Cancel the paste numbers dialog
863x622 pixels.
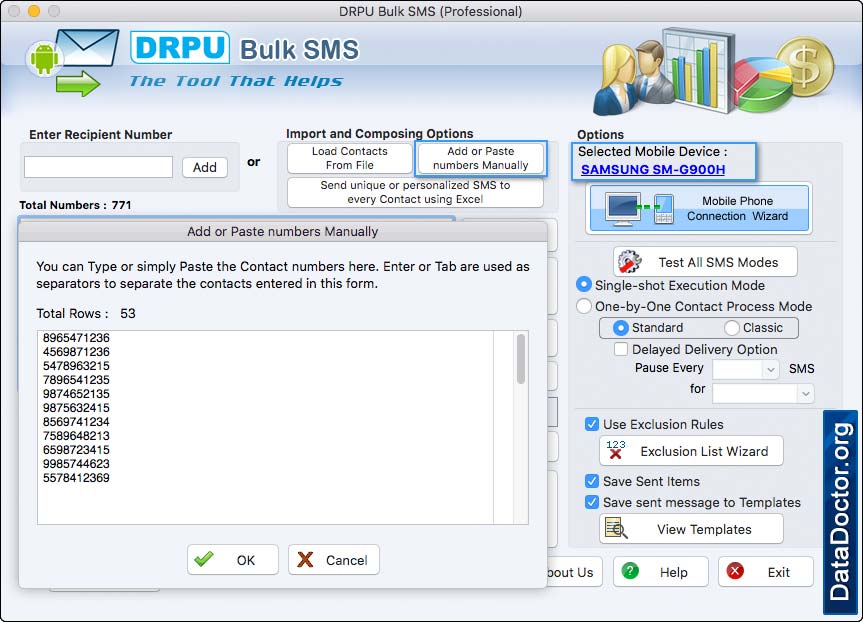[334, 560]
